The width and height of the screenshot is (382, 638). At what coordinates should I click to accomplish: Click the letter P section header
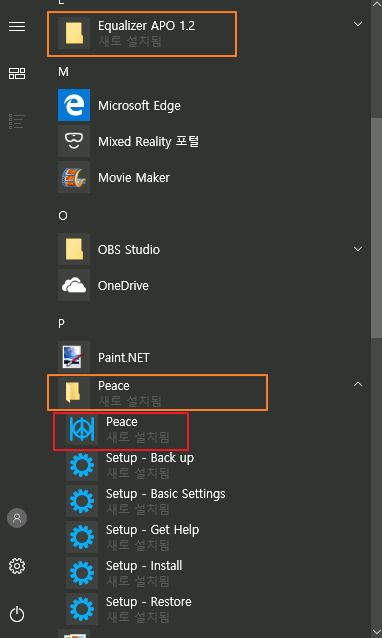pos(61,323)
